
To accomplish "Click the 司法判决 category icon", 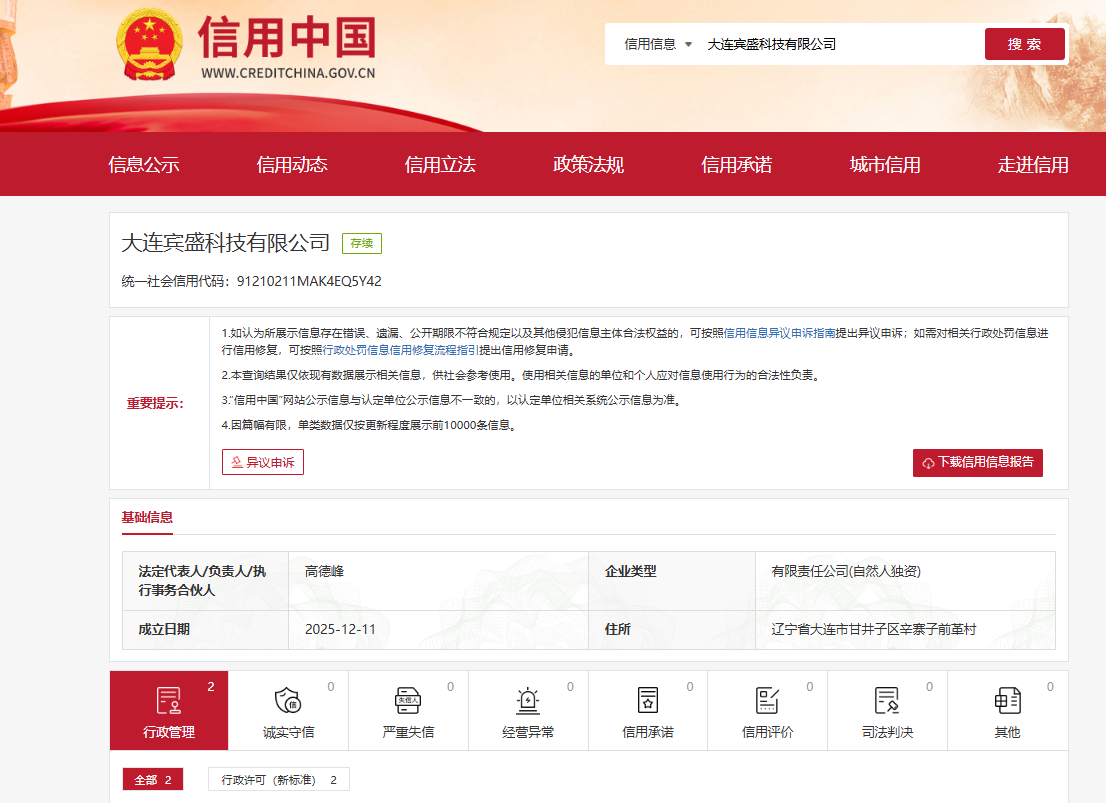I will click(887, 700).
